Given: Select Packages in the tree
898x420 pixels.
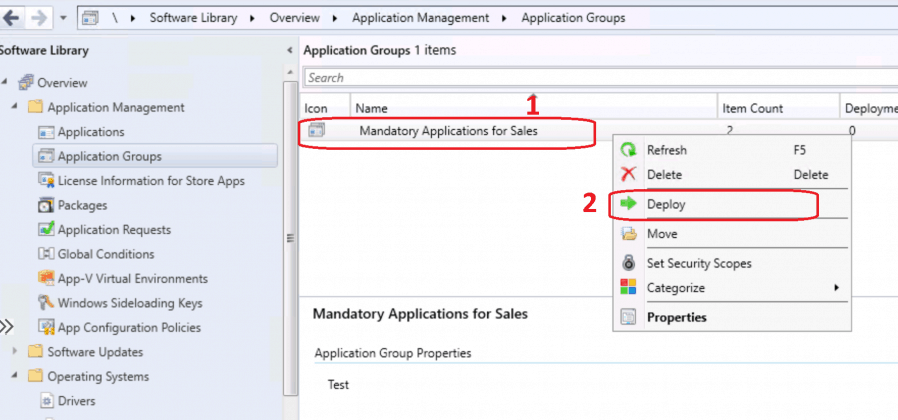Looking at the screenshot, I should [x=82, y=205].
